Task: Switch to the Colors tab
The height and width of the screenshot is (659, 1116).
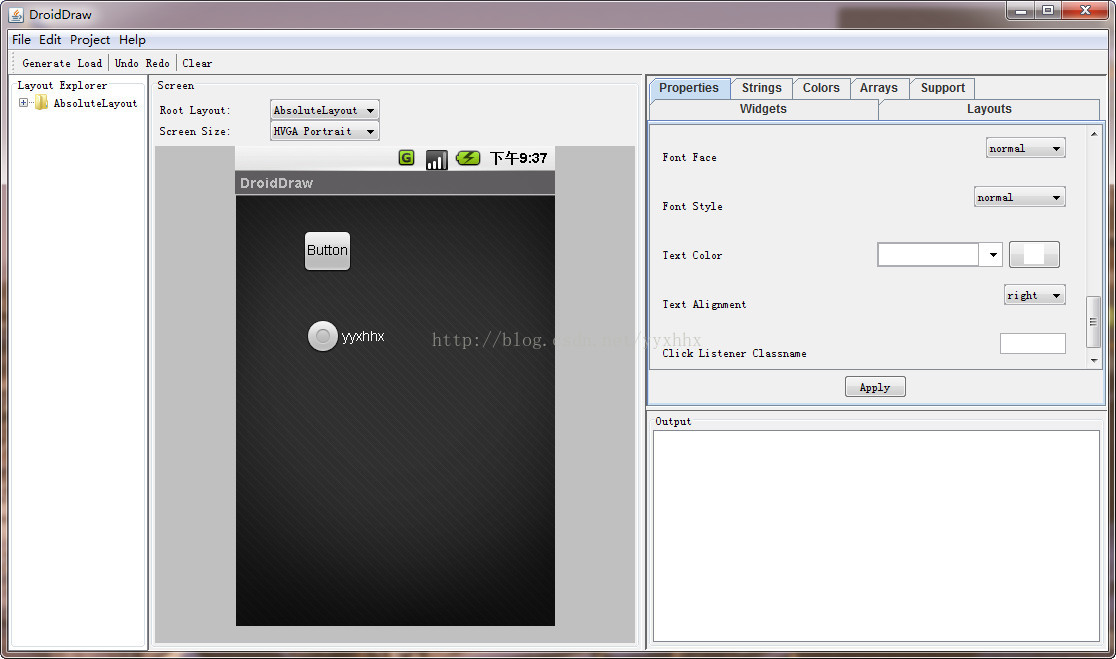Action: (821, 88)
